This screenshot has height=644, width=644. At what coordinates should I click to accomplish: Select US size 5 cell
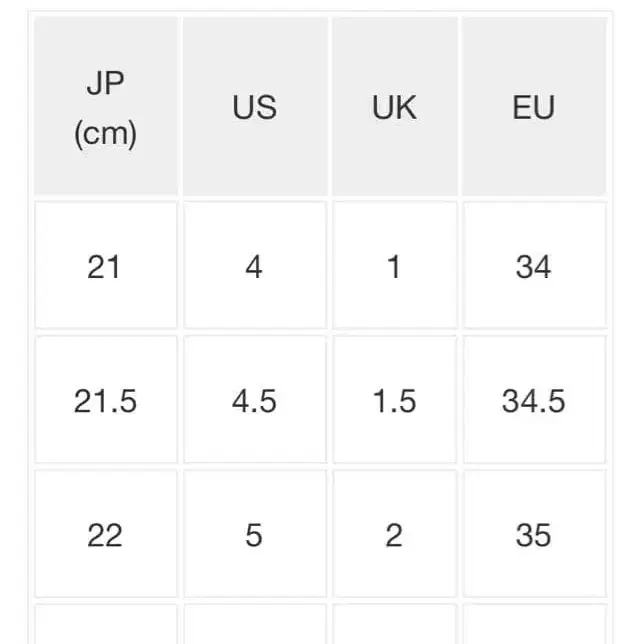pyautogui.click(x=254, y=534)
